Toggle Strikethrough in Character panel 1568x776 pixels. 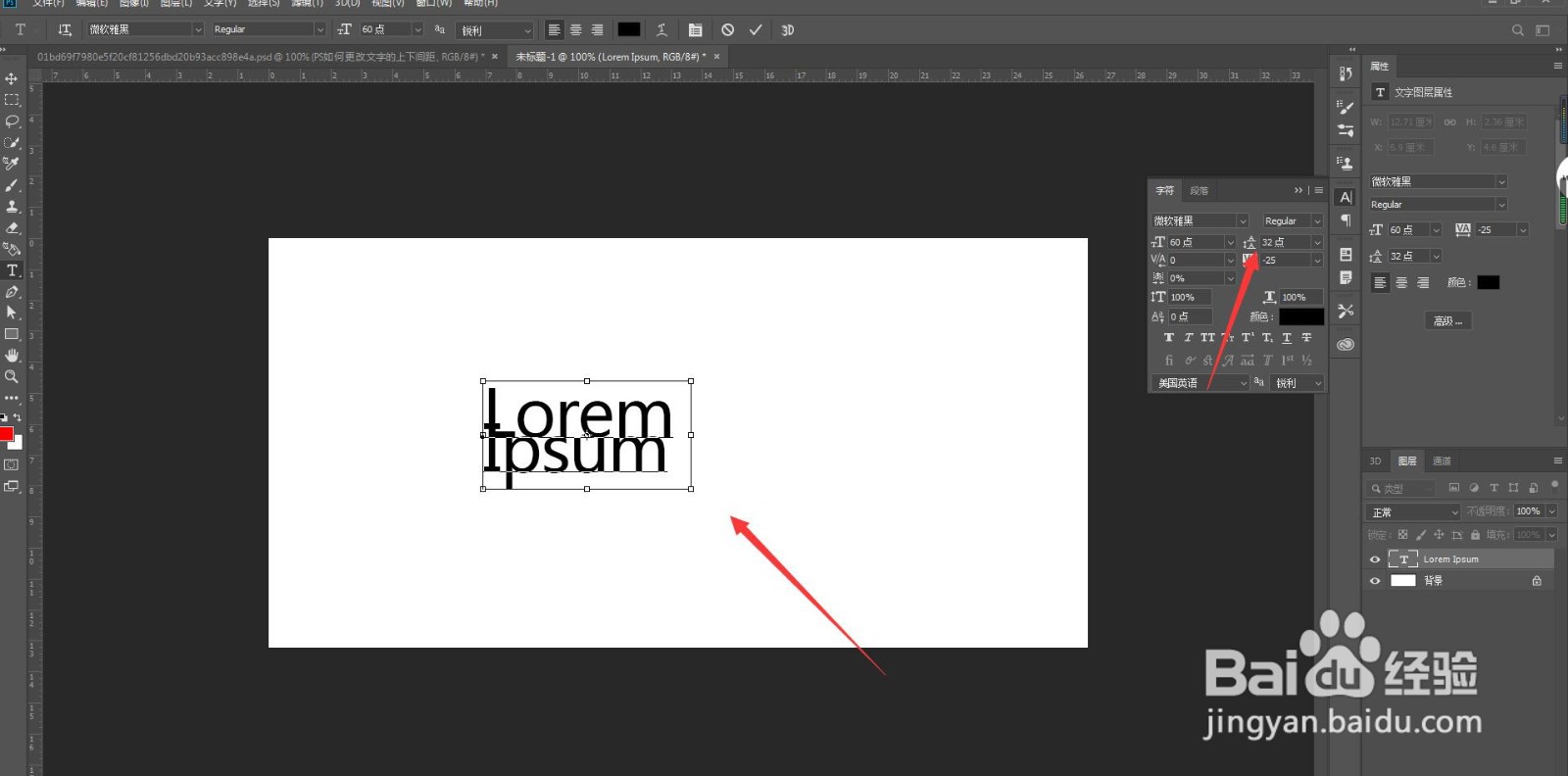pyautogui.click(x=1306, y=337)
